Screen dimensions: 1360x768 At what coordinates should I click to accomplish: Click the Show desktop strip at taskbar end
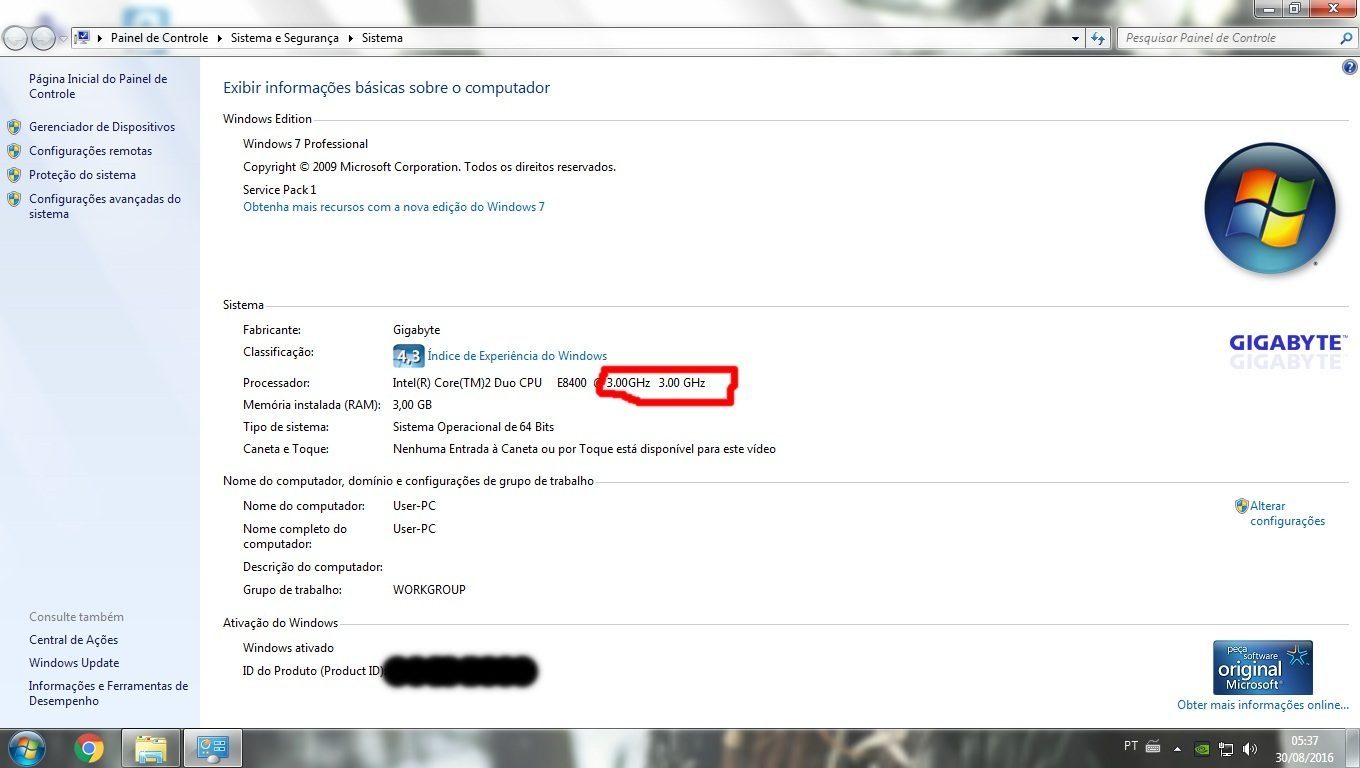pyautogui.click(x=1352, y=749)
